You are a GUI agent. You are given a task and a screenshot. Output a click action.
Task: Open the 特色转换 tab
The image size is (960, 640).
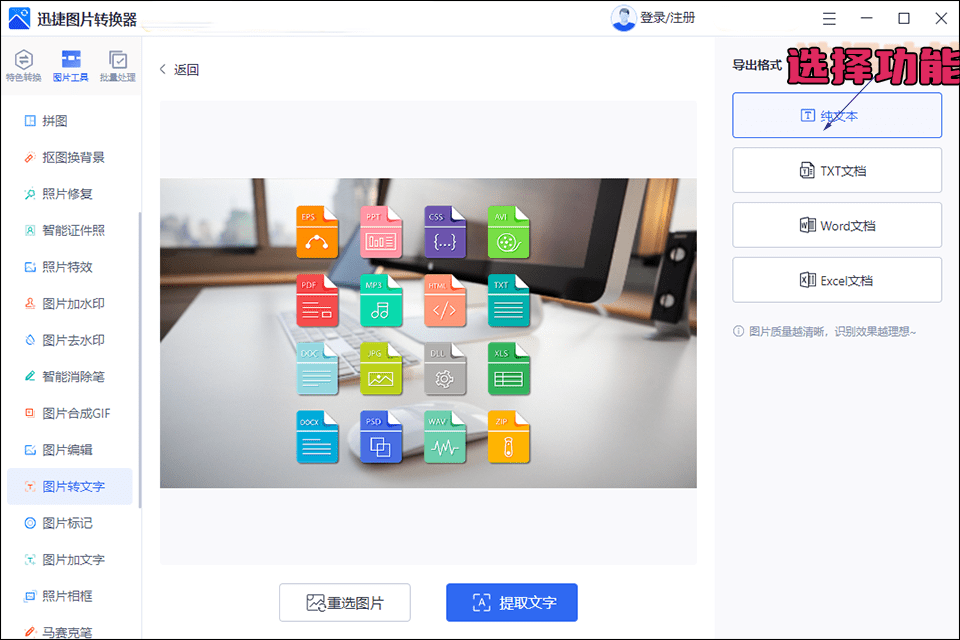point(23,66)
